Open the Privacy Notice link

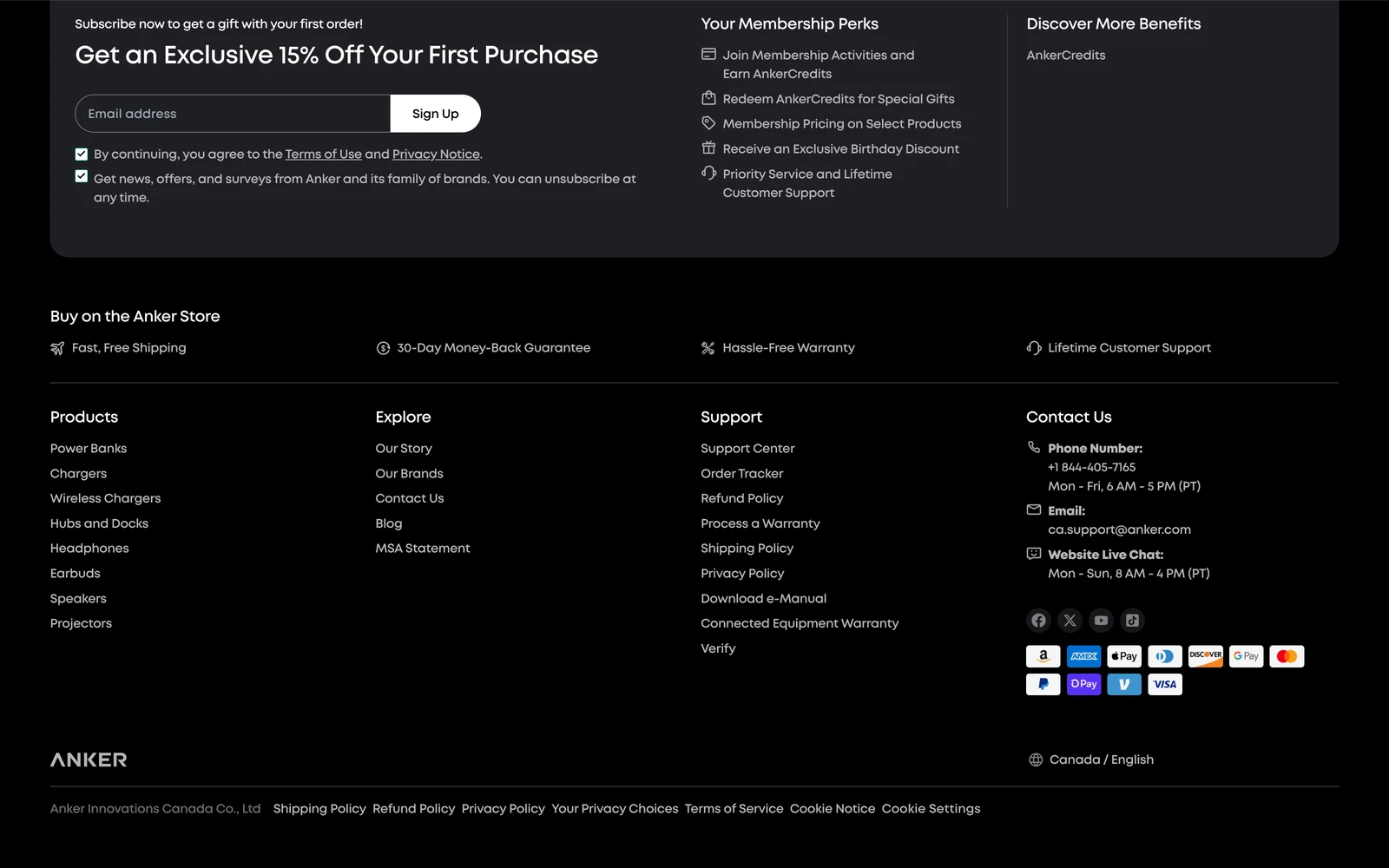tap(436, 155)
